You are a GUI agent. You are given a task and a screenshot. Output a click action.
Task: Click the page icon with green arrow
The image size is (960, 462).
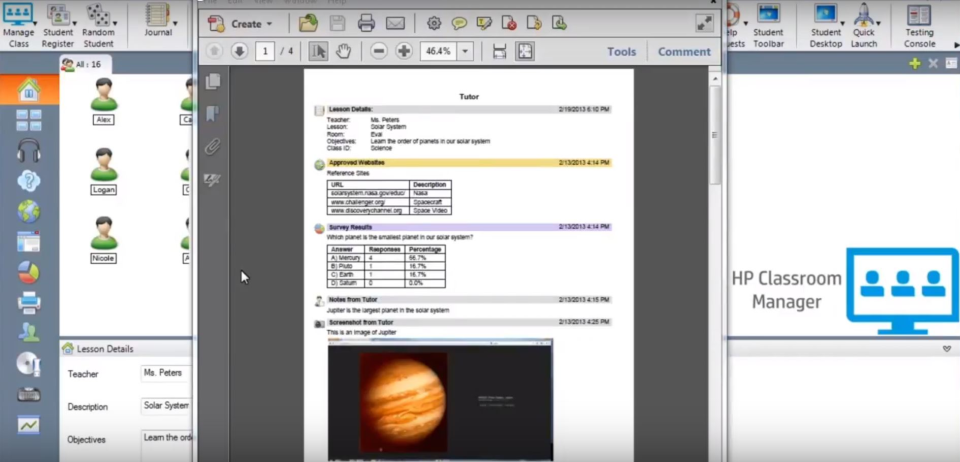tap(559, 24)
